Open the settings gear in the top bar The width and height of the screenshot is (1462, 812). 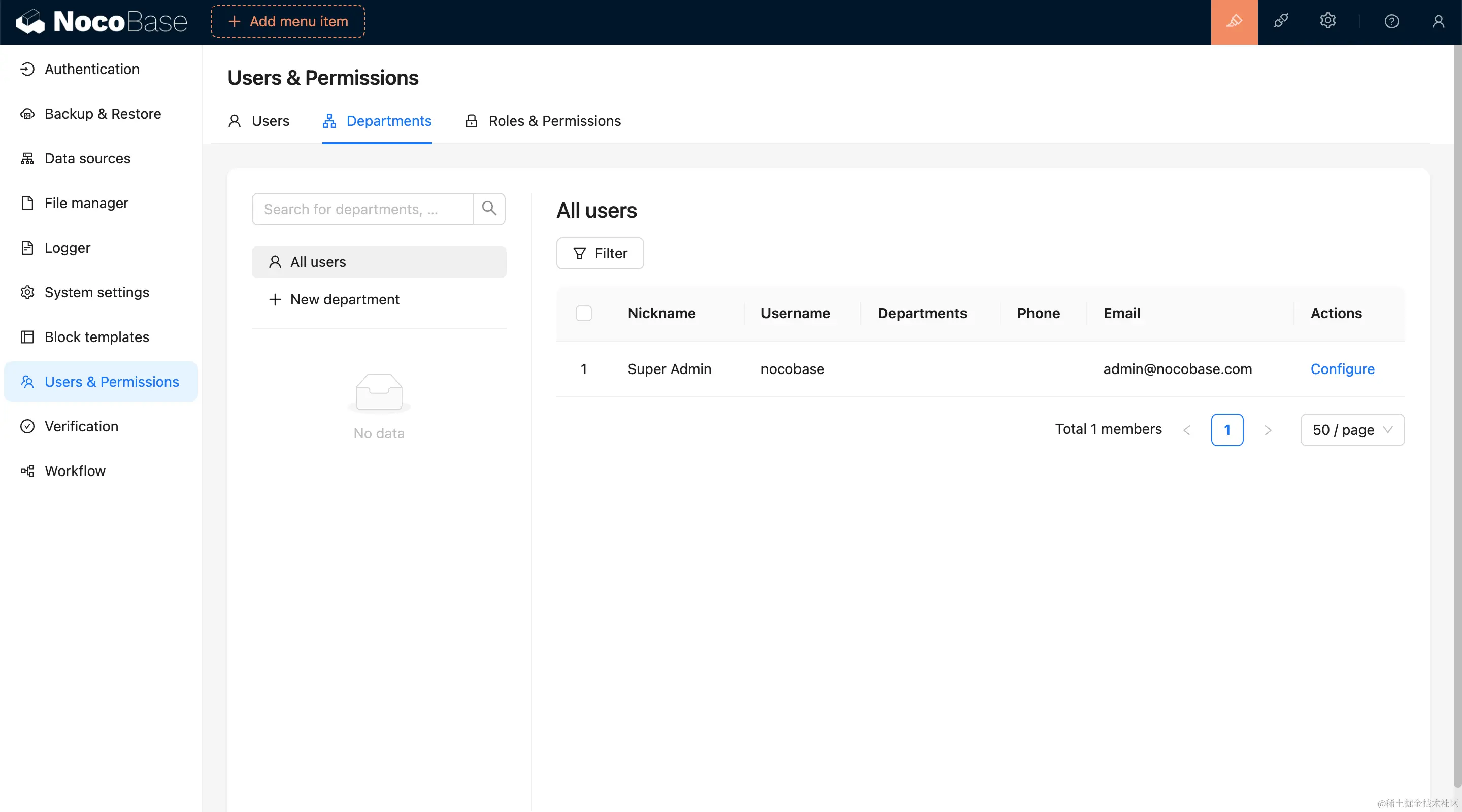click(1327, 21)
